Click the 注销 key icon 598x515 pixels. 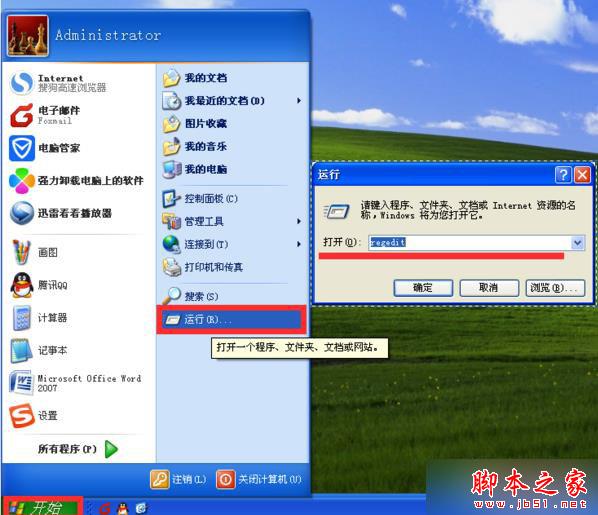click(x=160, y=479)
